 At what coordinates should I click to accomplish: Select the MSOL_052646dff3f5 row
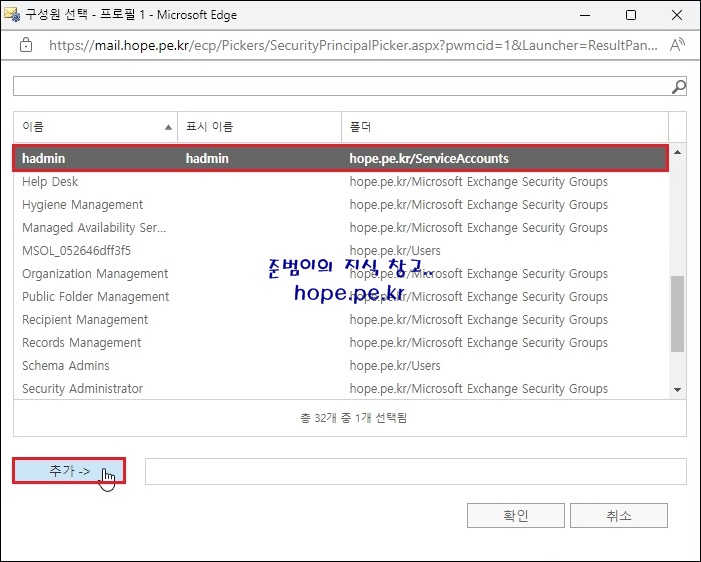341,251
